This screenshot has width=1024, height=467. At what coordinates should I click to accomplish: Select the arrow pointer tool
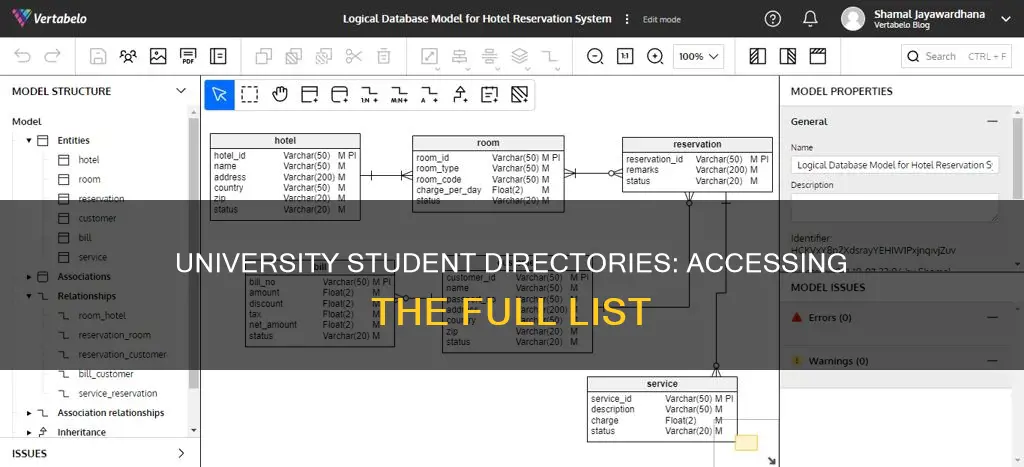click(x=219, y=95)
